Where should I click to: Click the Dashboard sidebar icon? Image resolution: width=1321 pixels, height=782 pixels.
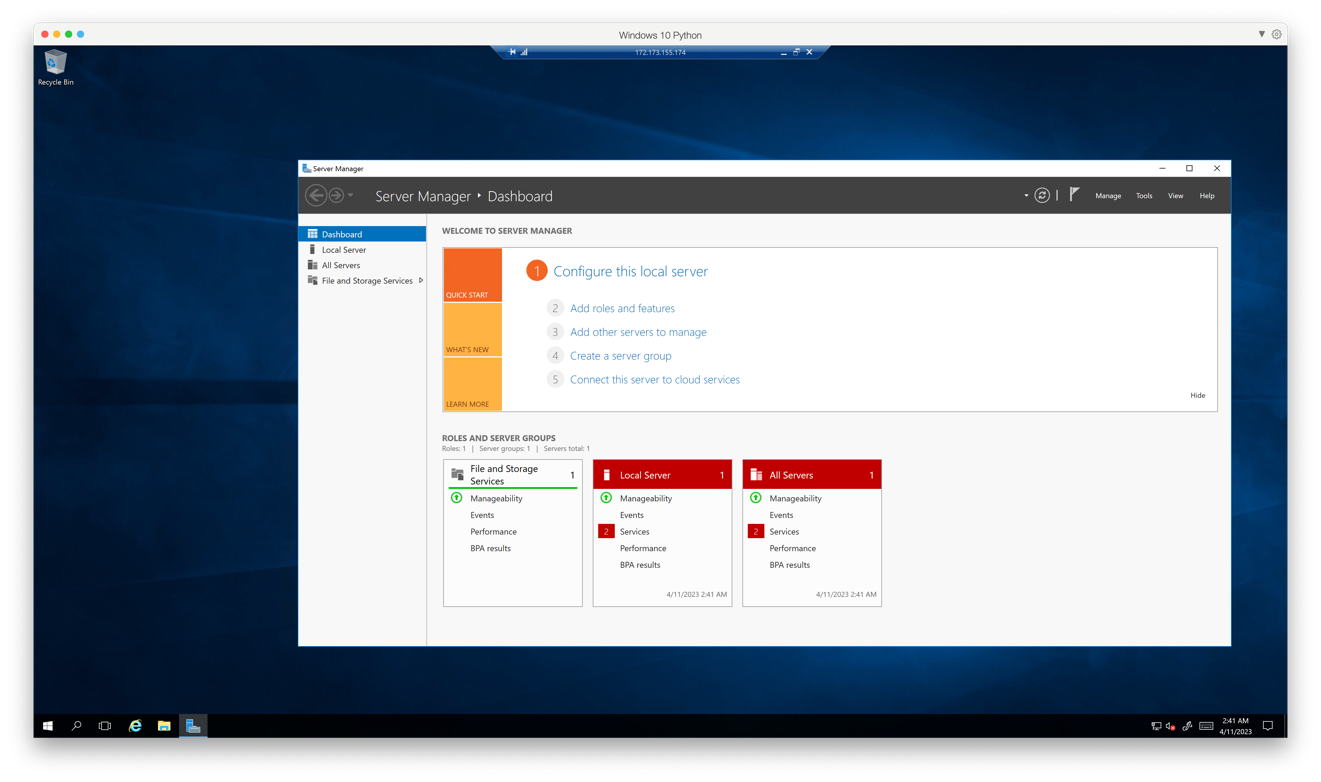[312, 234]
